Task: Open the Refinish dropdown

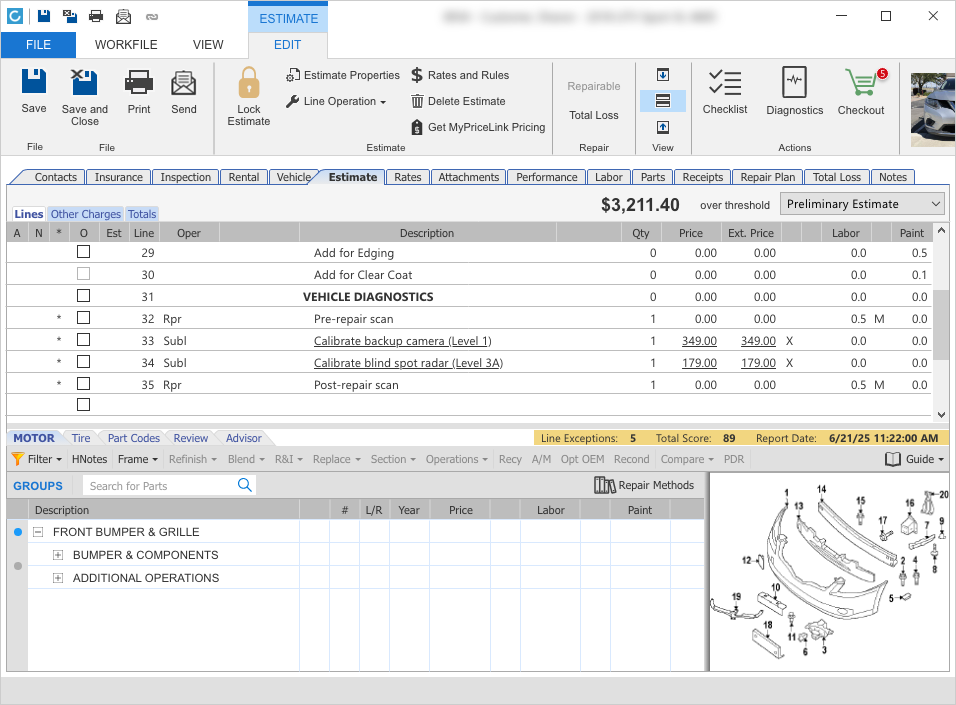Action: (x=193, y=459)
